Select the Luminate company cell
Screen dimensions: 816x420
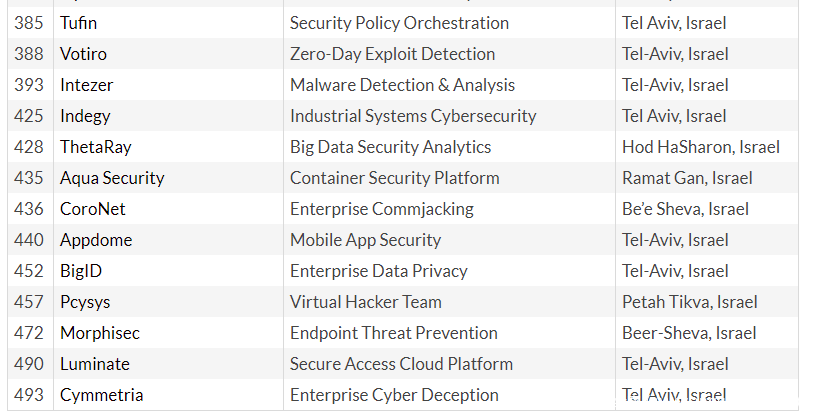(x=95, y=364)
